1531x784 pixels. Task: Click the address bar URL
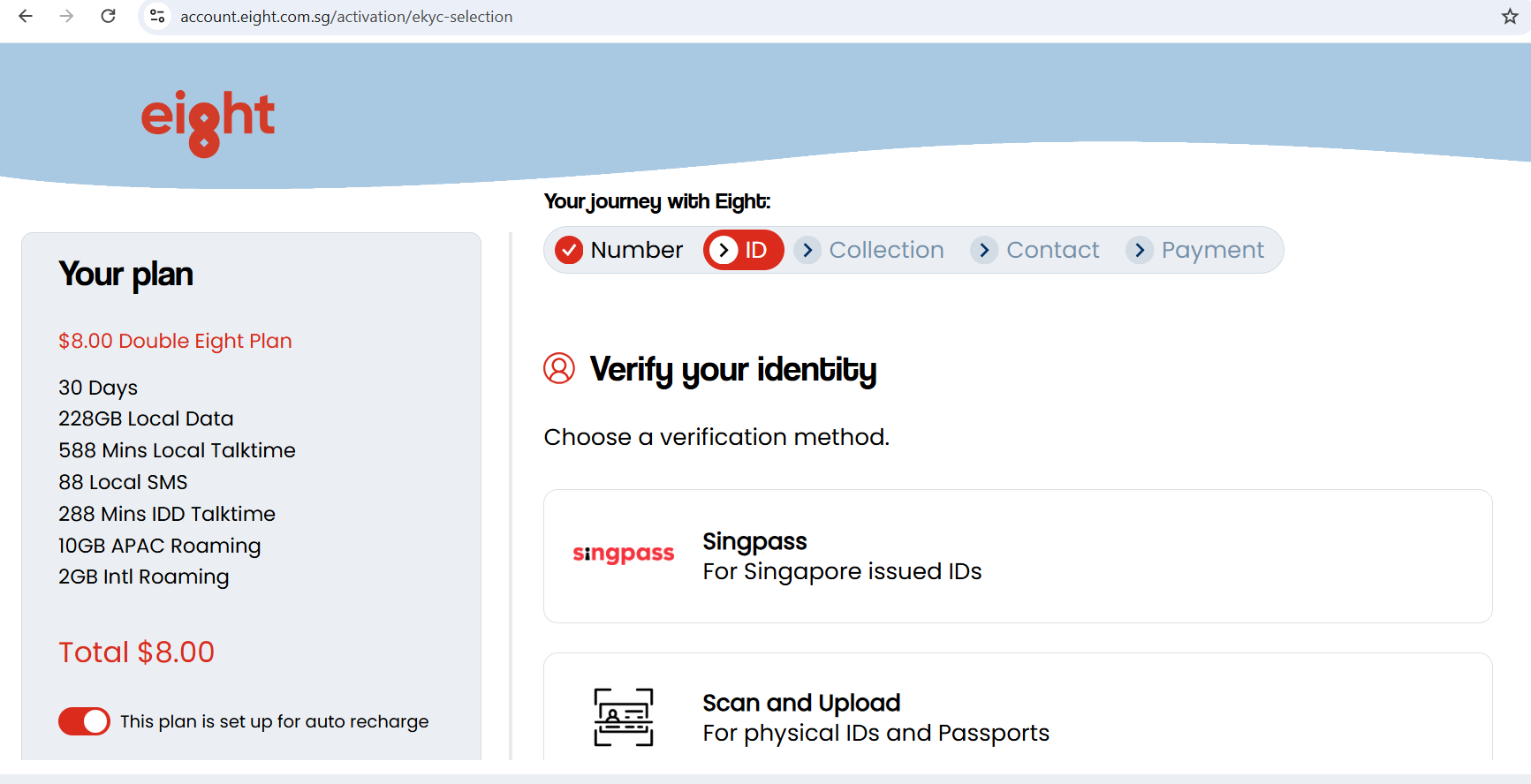point(346,17)
